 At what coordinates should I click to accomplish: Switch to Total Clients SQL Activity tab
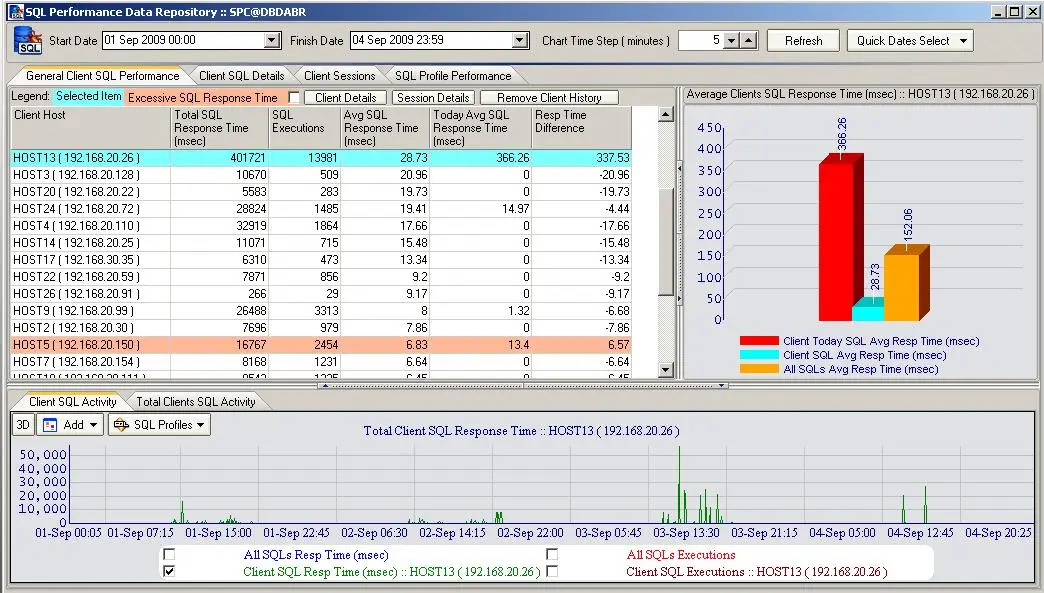pyautogui.click(x=196, y=402)
